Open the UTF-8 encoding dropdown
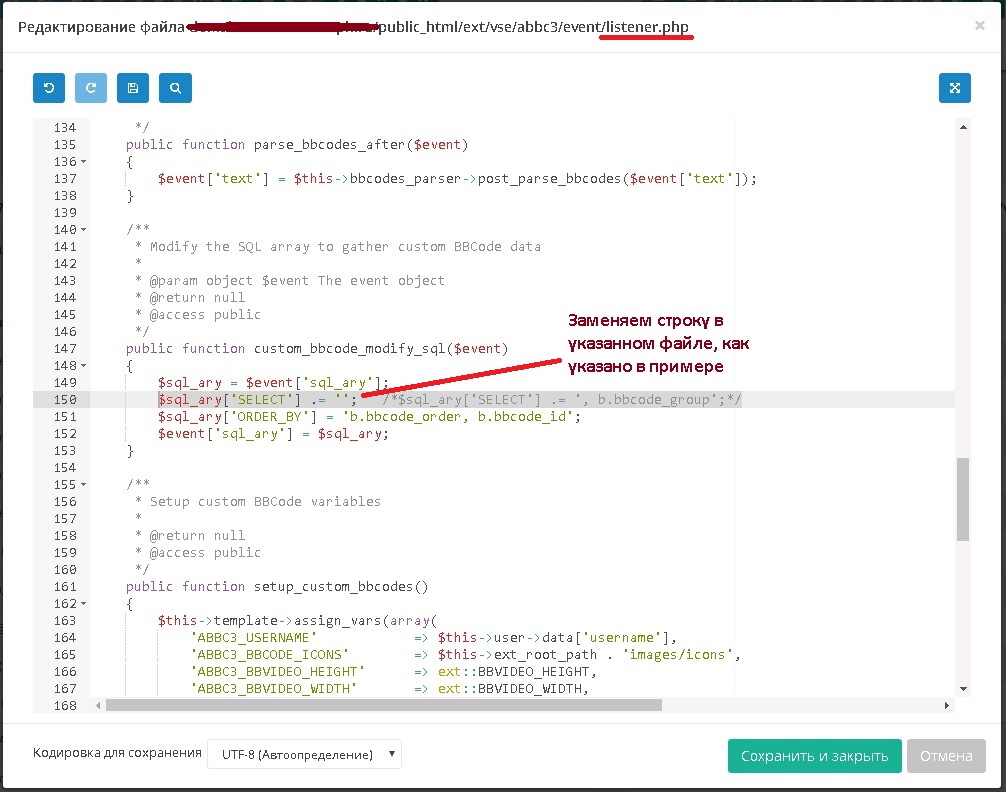The image size is (1006, 792). click(304, 755)
